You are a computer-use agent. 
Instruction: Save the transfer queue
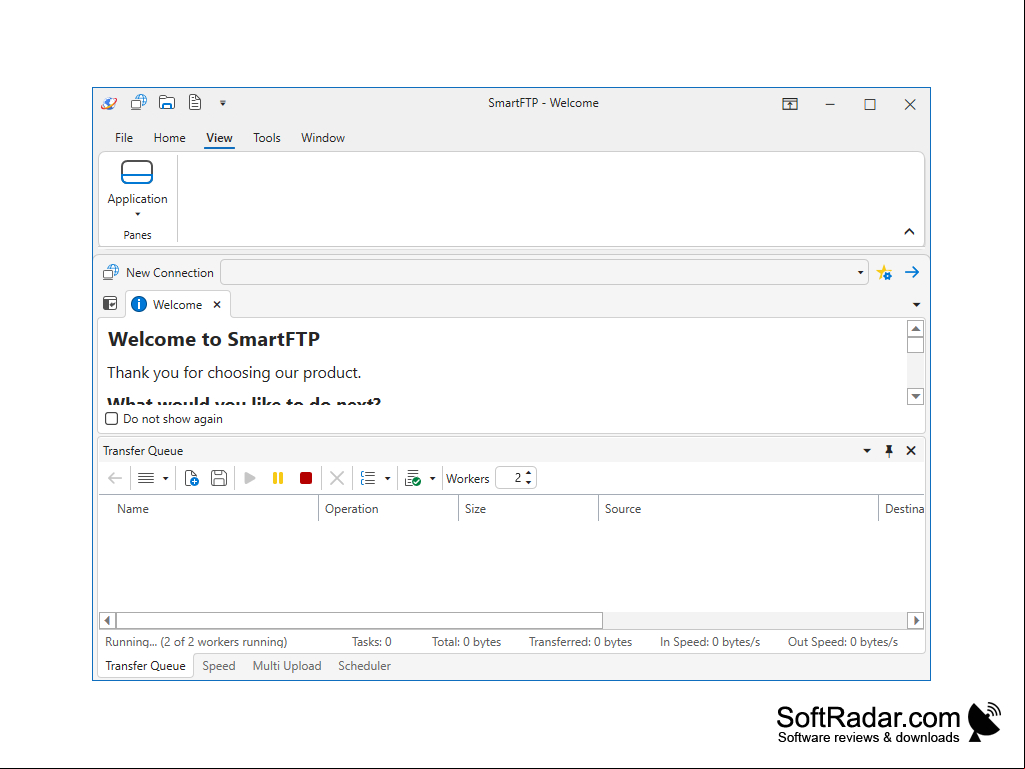tap(219, 478)
